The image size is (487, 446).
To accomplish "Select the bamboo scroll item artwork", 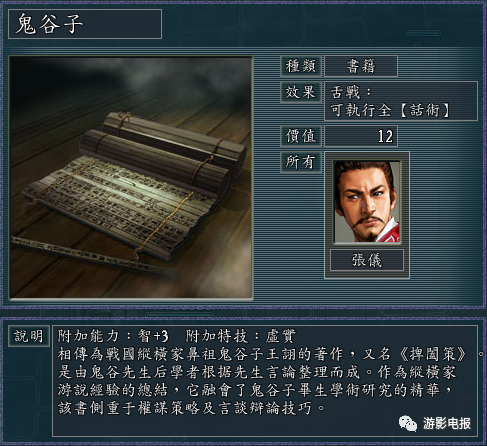I will point(131,178).
